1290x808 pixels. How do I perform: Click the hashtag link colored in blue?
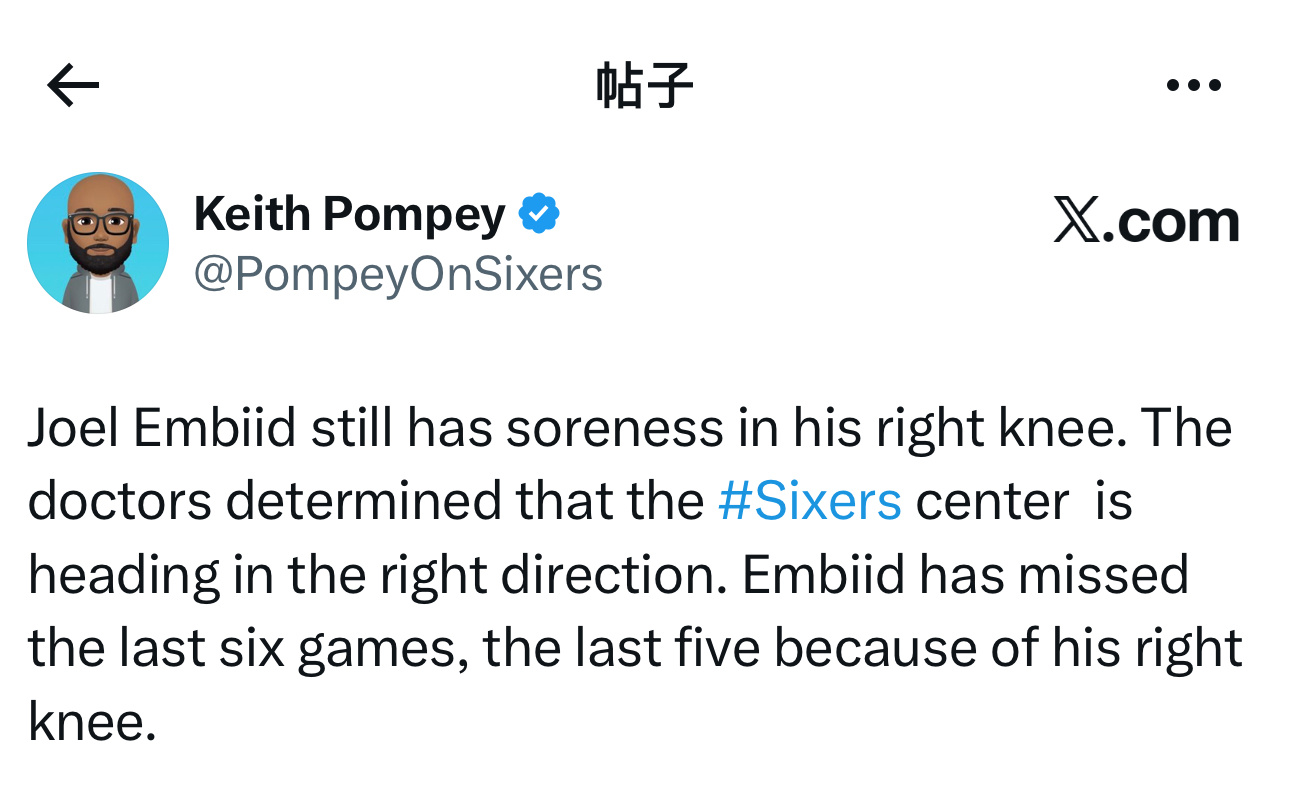coord(810,501)
